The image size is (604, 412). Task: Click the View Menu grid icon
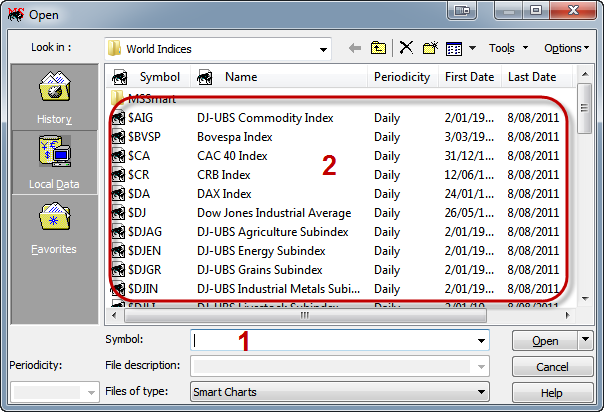tap(458, 48)
